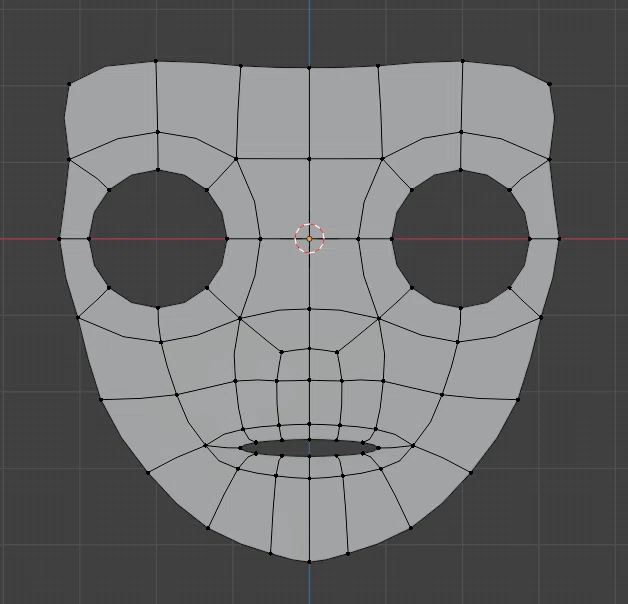Viewport: 628px width, 604px height.
Task: Select the leftmost outline vertex on the red axis
Action: tap(59, 239)
